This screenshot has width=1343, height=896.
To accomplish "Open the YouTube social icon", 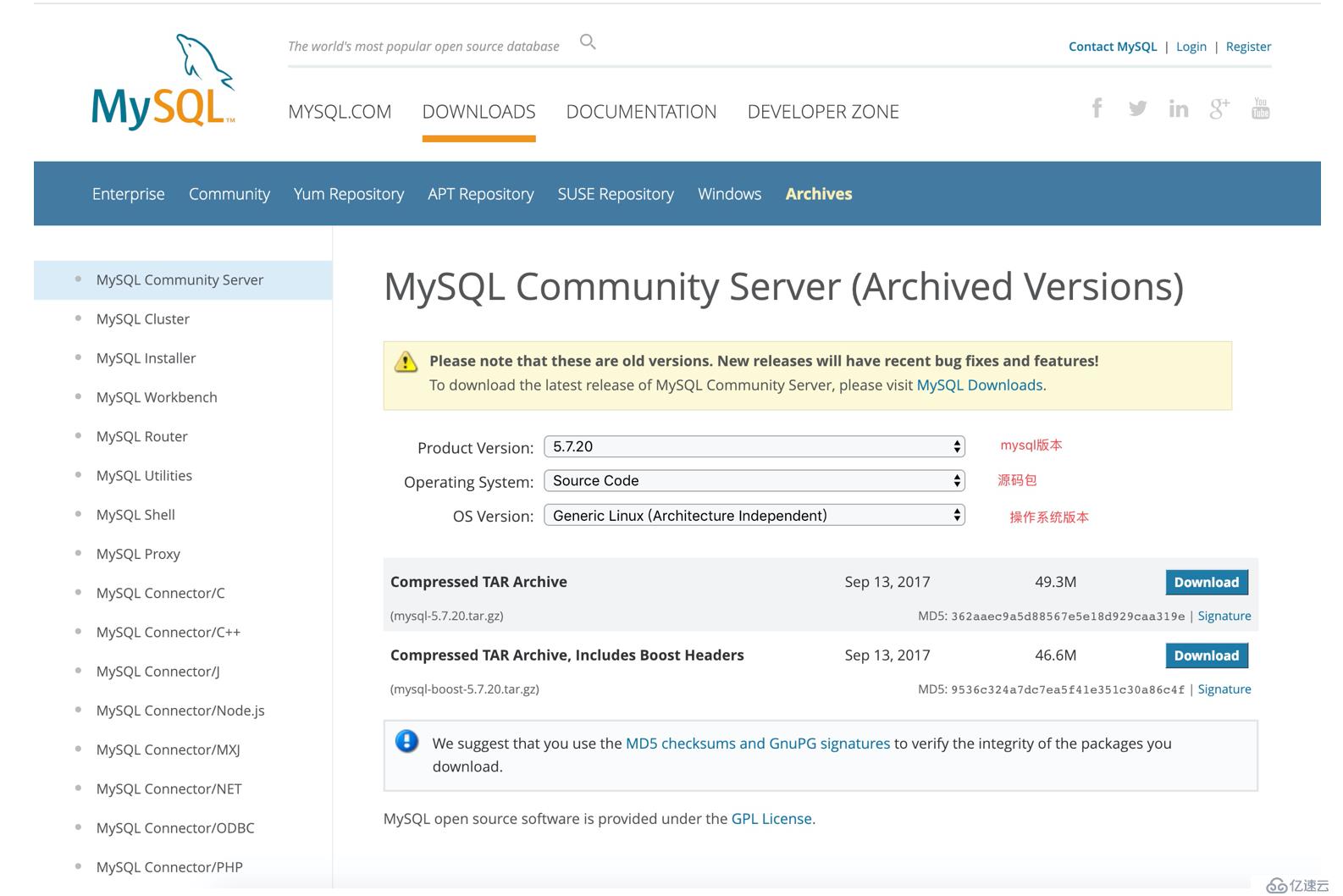I will (x=1260, y=108).
